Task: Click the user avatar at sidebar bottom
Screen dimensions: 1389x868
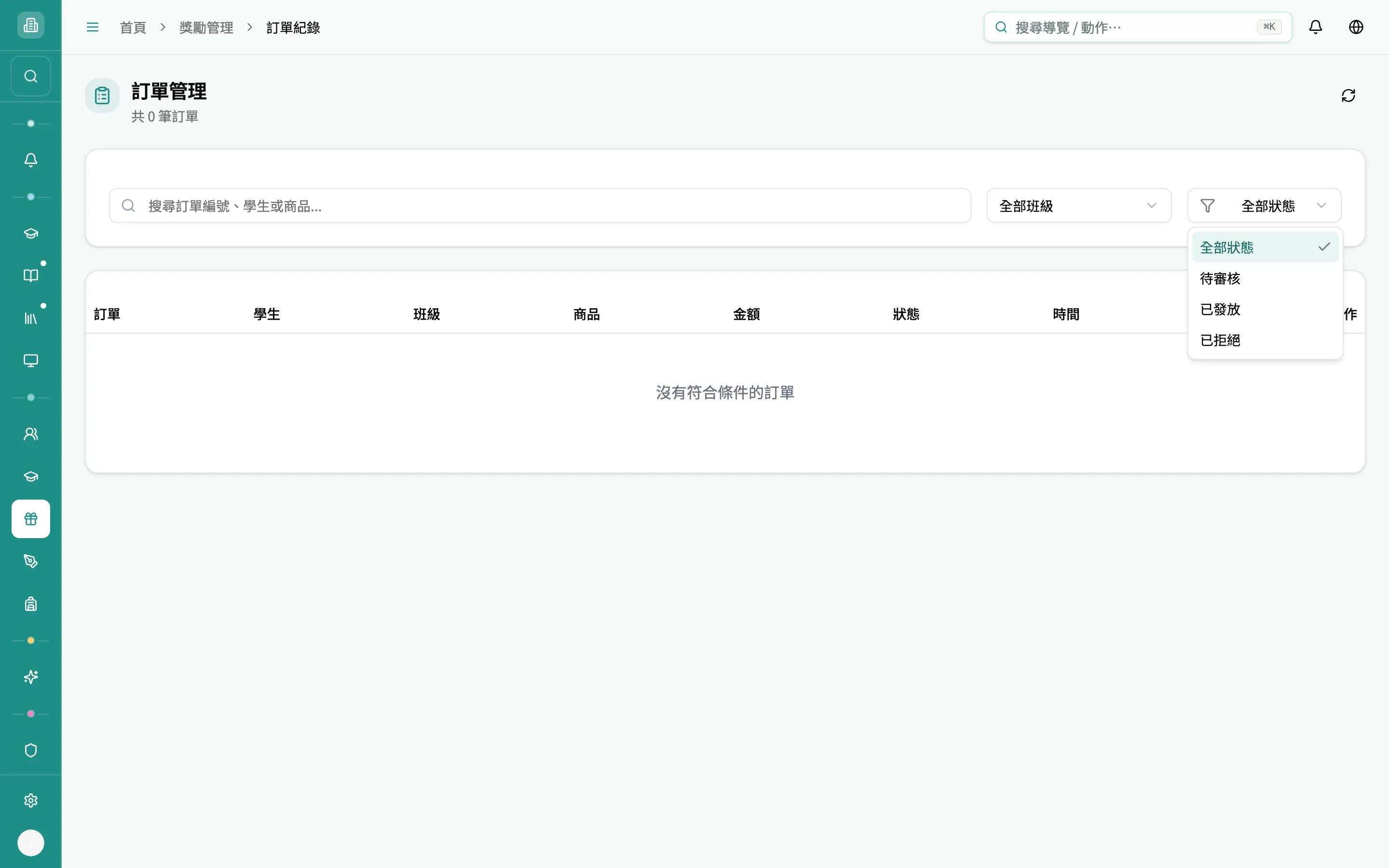Action: click(30, 843)
